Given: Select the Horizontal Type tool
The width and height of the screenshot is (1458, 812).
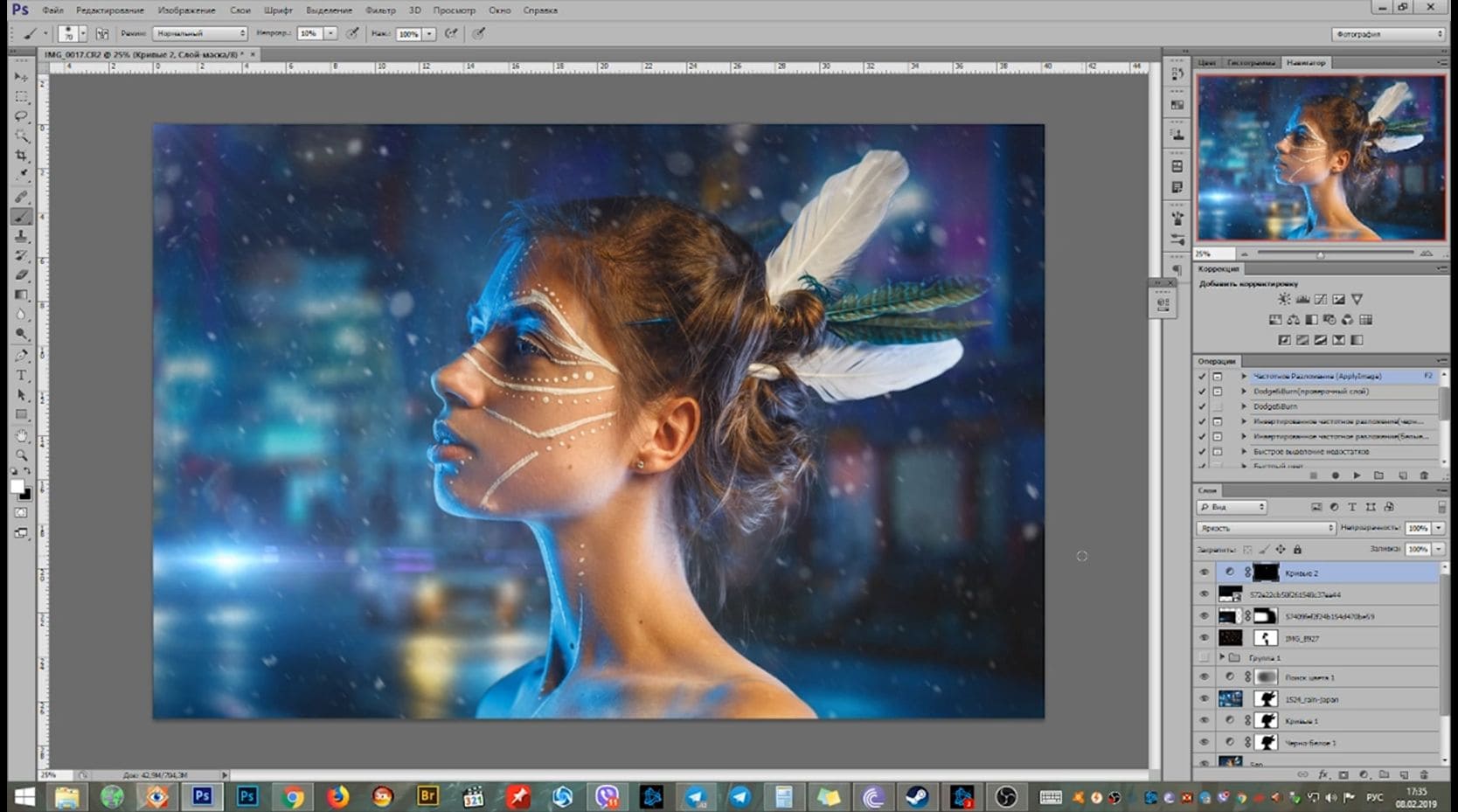Looking at the screenshot, I should coord(22,375).
